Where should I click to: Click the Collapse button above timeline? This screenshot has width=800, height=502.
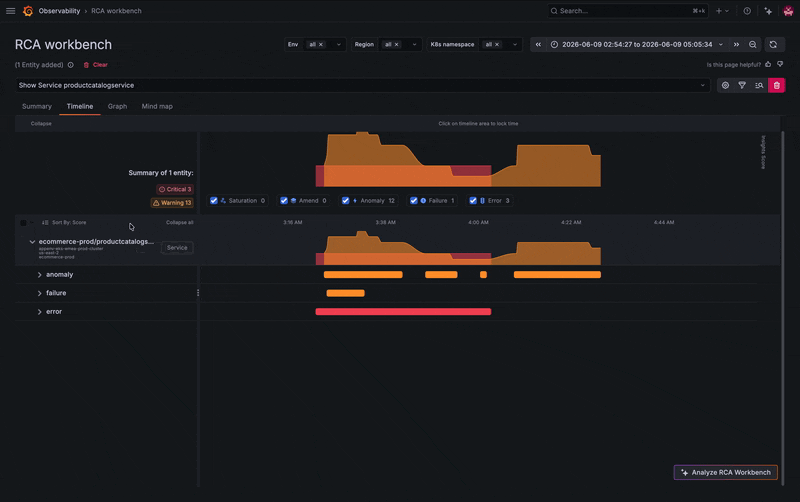coord(41,123)
